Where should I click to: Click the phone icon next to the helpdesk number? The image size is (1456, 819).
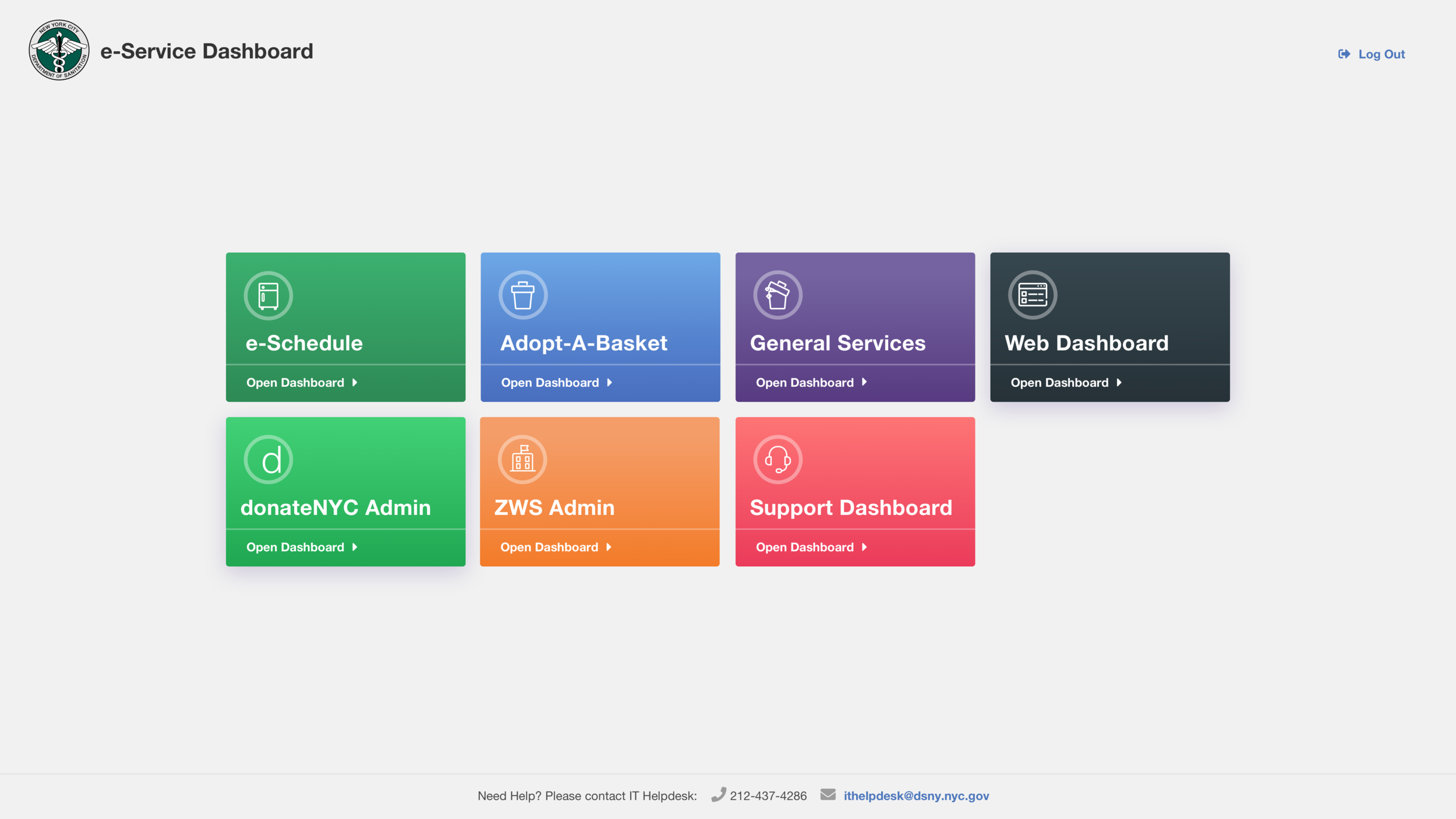point(719,795)
